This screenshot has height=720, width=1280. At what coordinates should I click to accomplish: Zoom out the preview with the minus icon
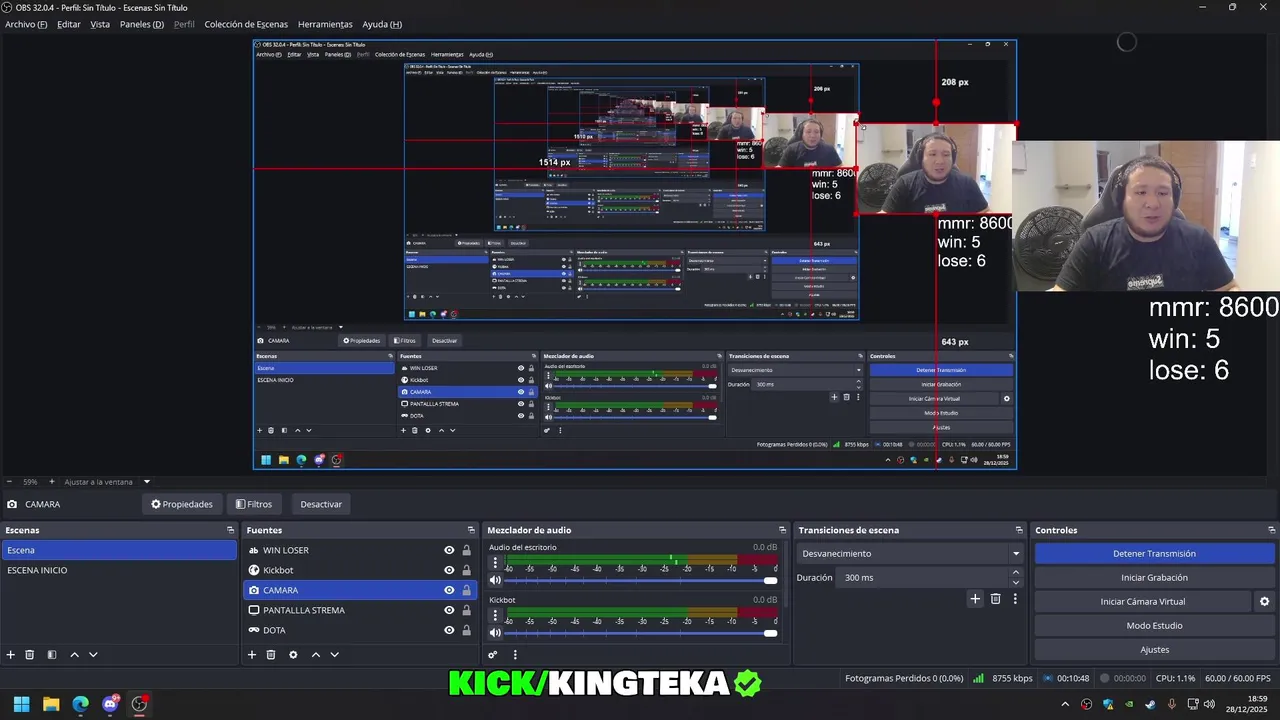click(9, 482)
